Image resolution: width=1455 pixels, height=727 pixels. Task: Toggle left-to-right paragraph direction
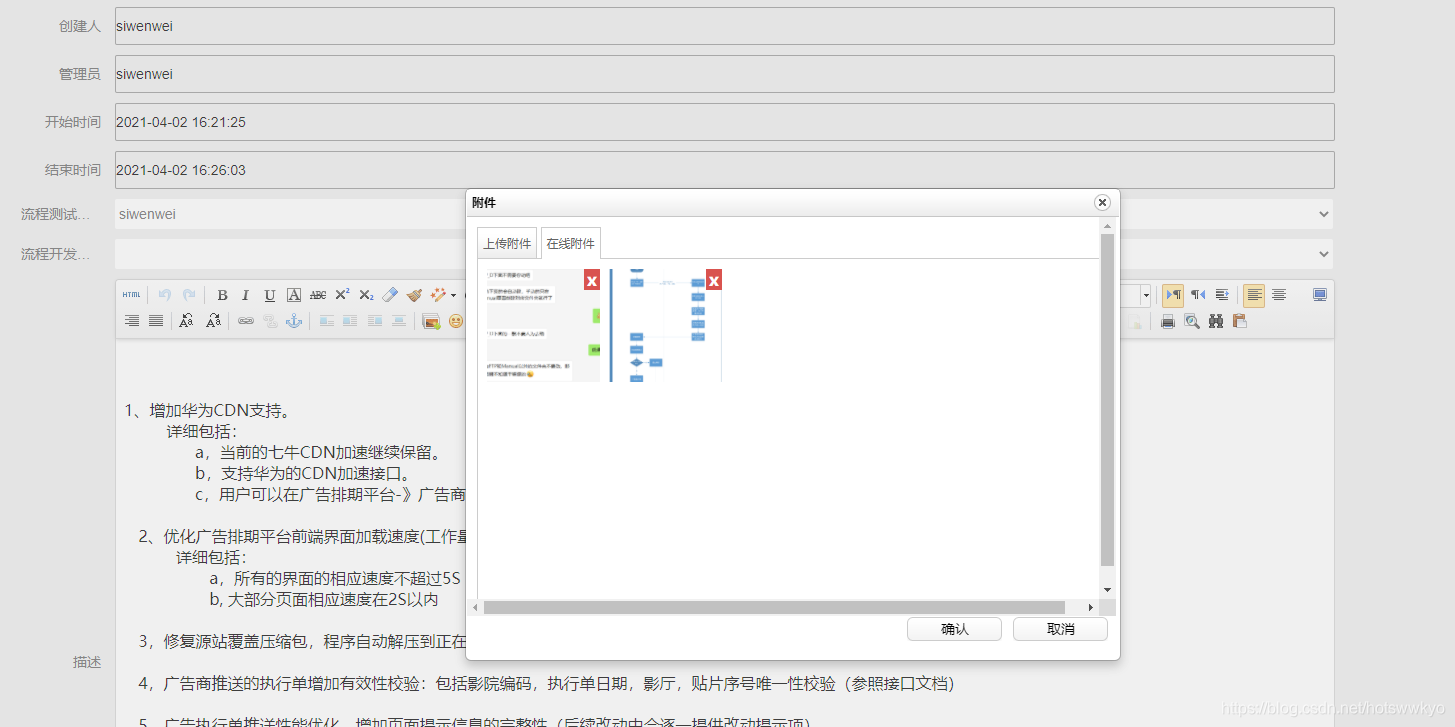tap(1173, 294)
